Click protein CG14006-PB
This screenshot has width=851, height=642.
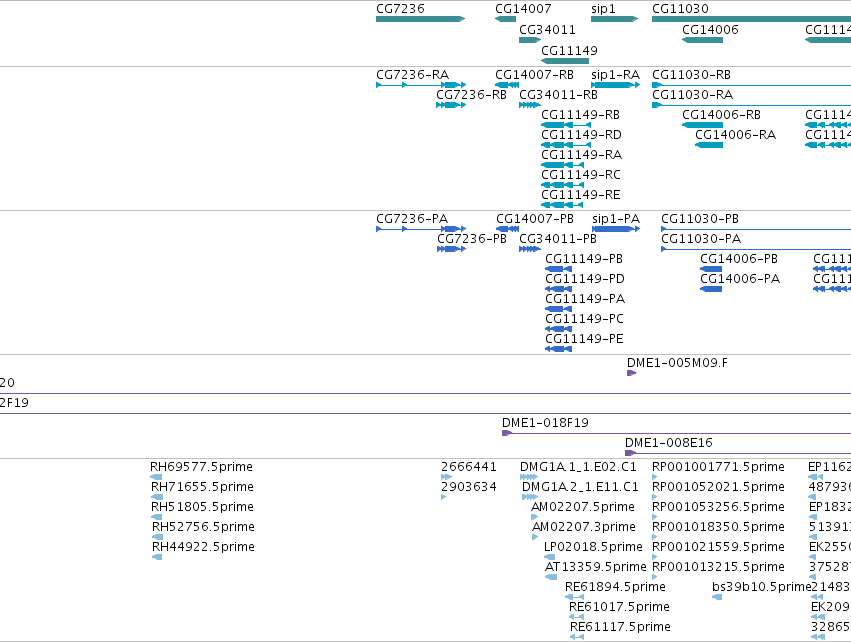pyautogui.click(x=711, y=269)
